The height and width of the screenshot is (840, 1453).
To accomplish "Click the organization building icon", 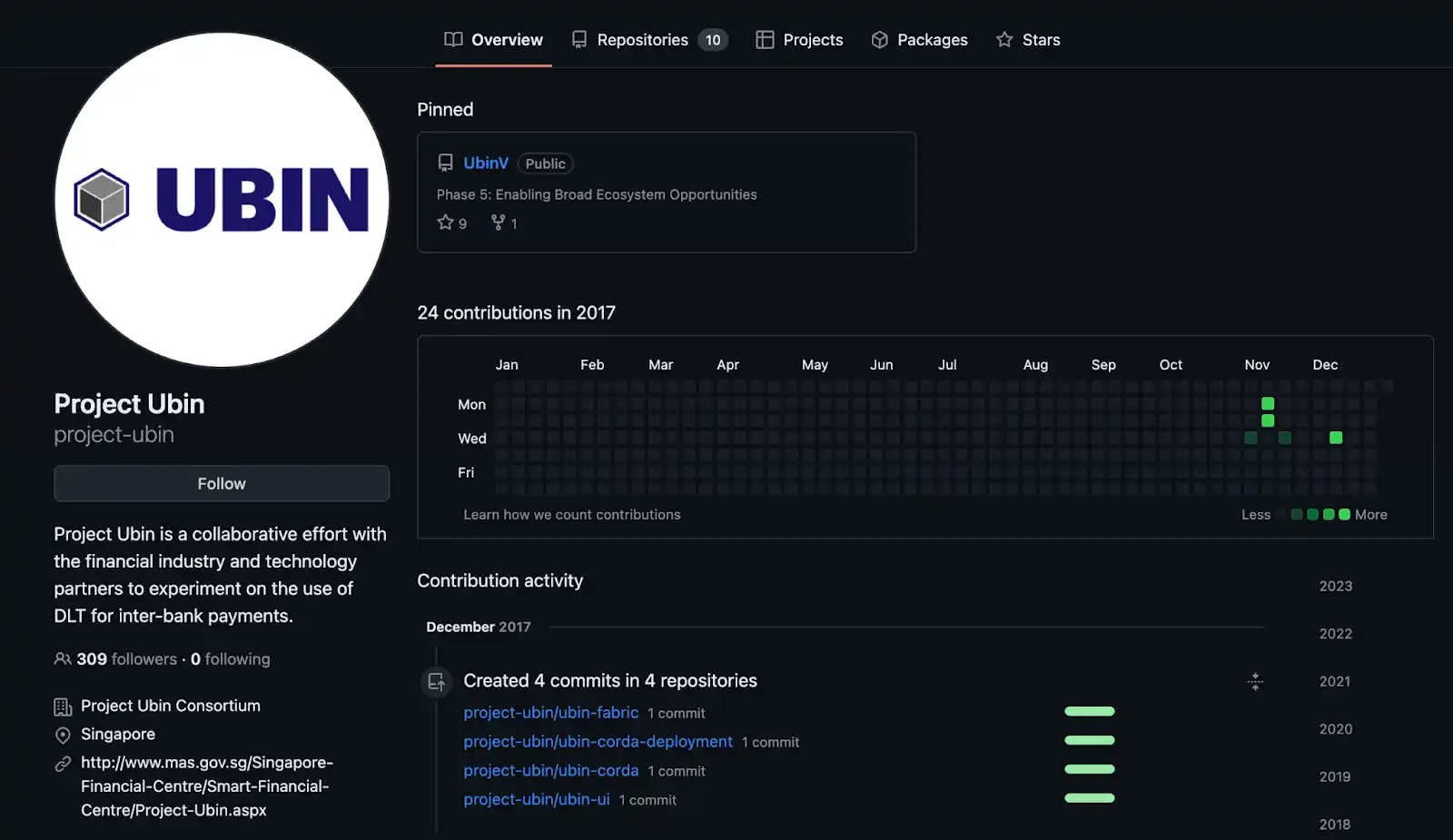I will point(63,707).
